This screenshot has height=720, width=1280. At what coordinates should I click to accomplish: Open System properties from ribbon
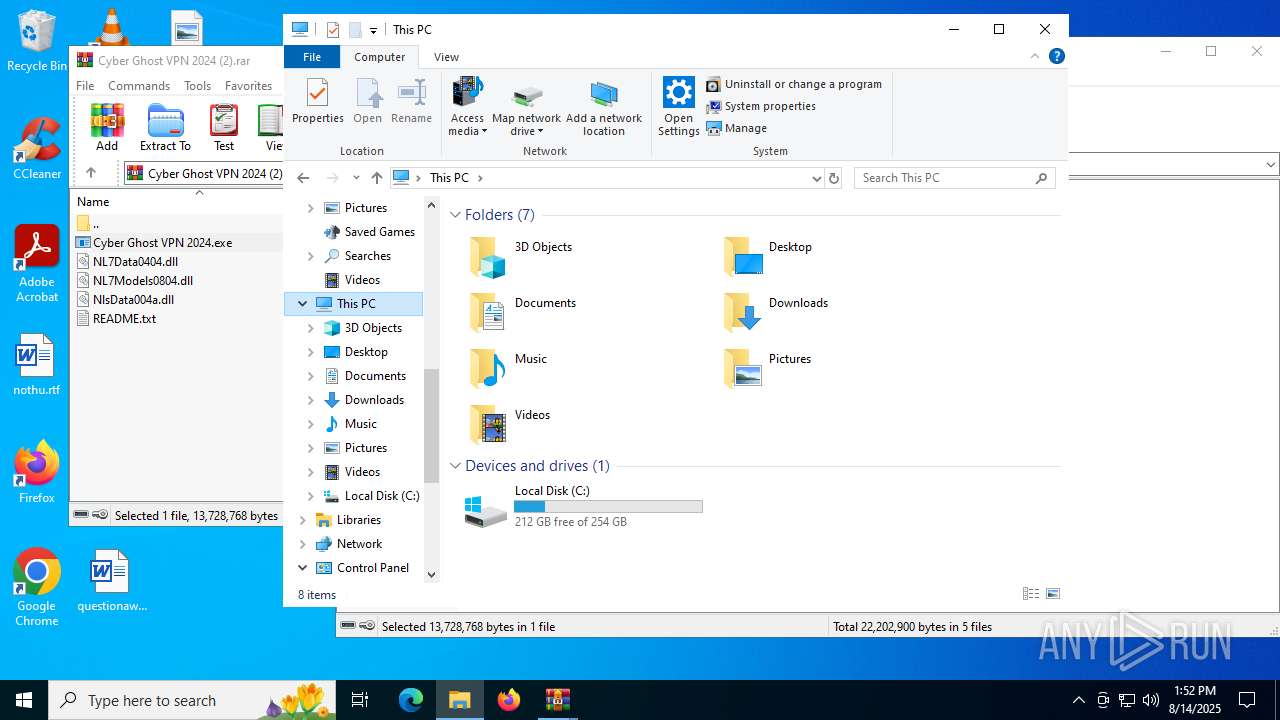[761, 106]
